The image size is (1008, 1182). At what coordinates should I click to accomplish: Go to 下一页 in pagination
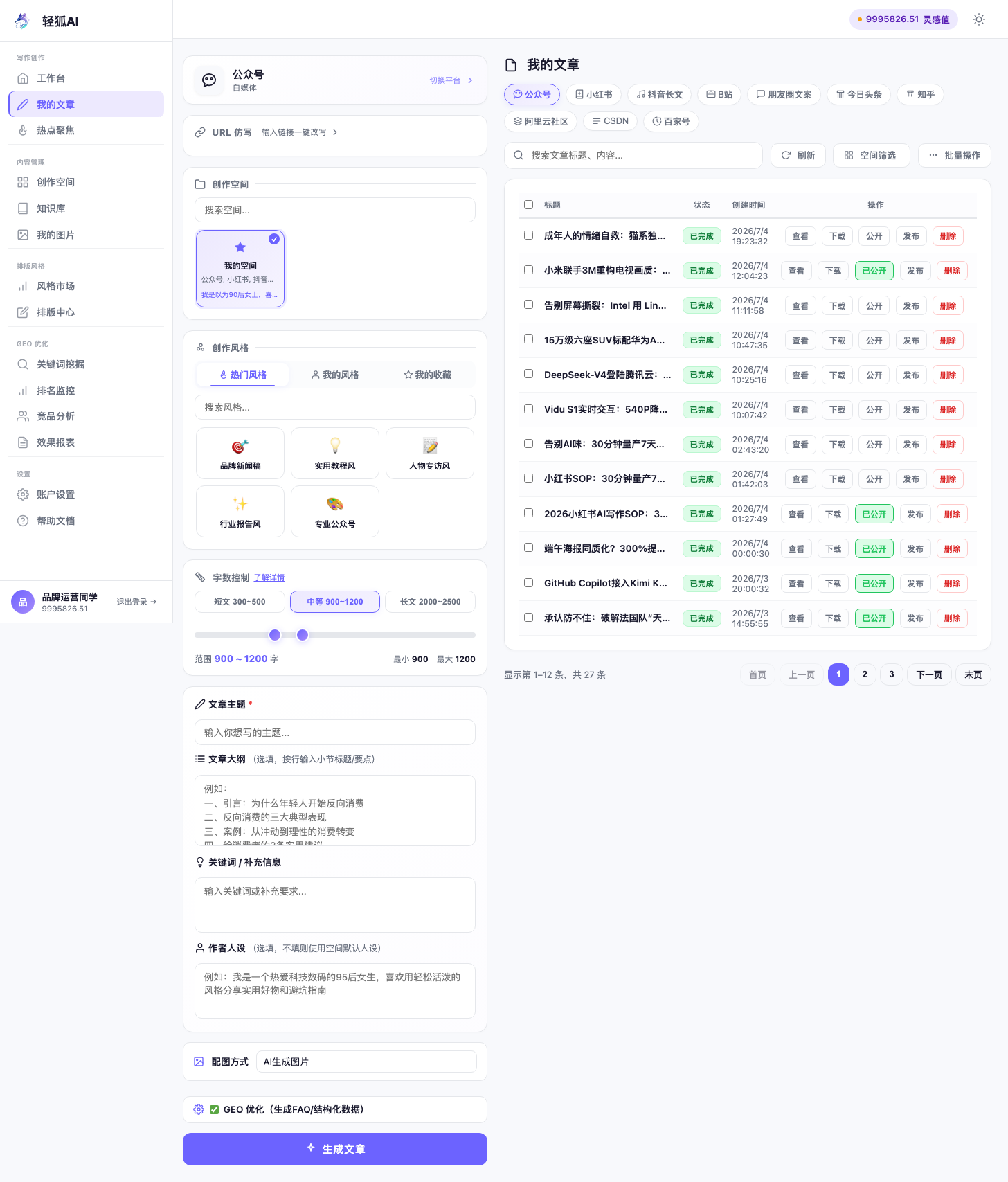pyautogui.click(x=929, y=674)
